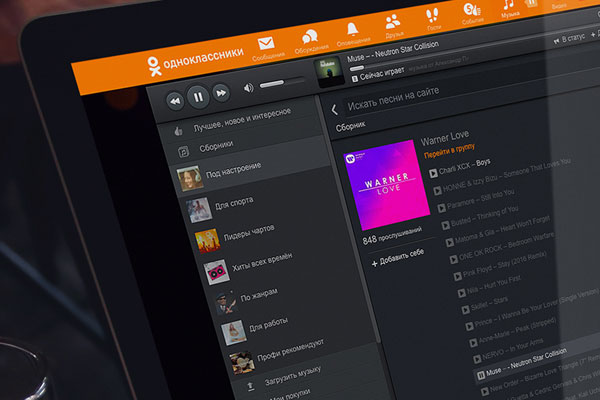Skip to the next track

tap(222, 93)
